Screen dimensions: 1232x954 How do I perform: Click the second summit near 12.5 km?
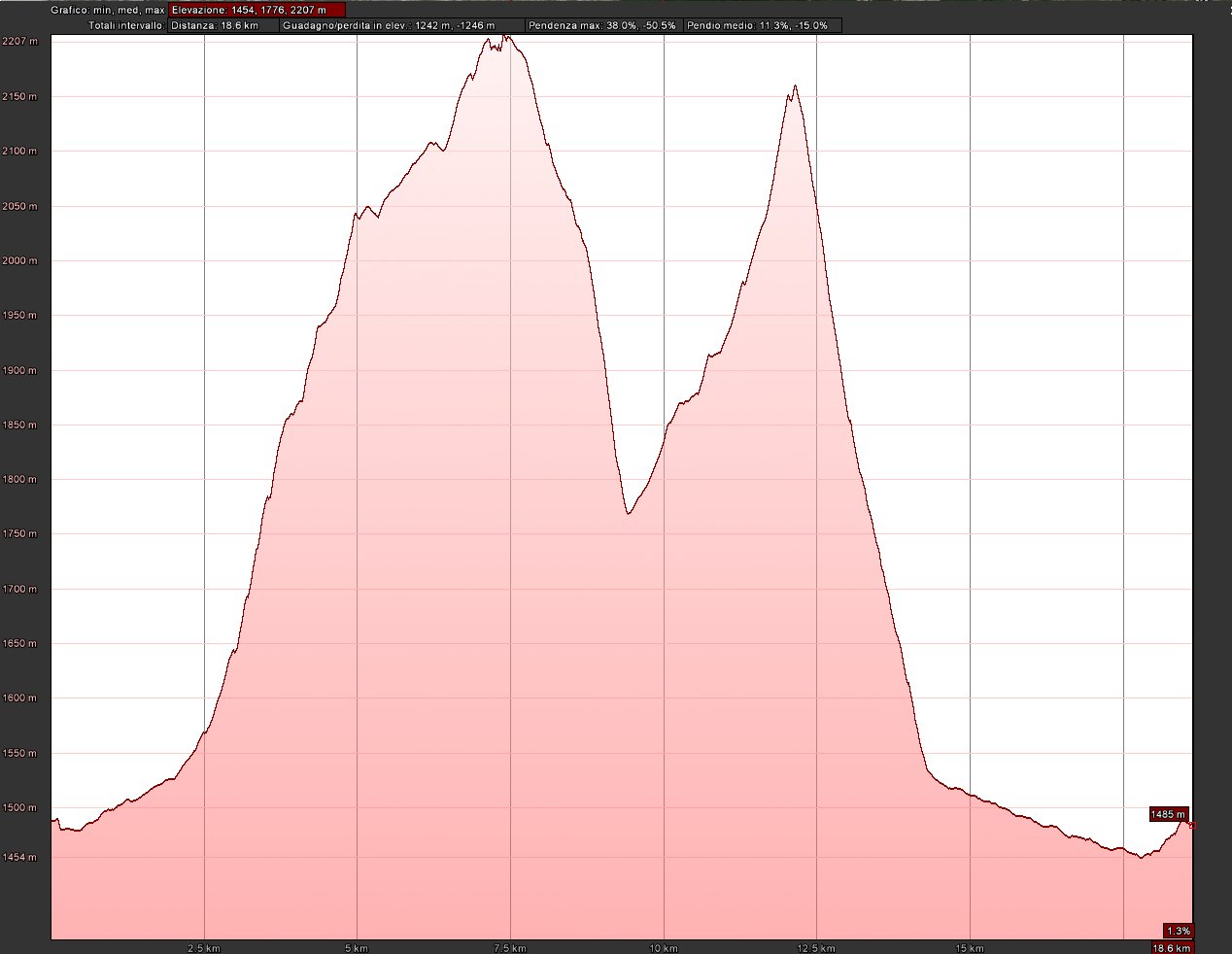(795, 86)
